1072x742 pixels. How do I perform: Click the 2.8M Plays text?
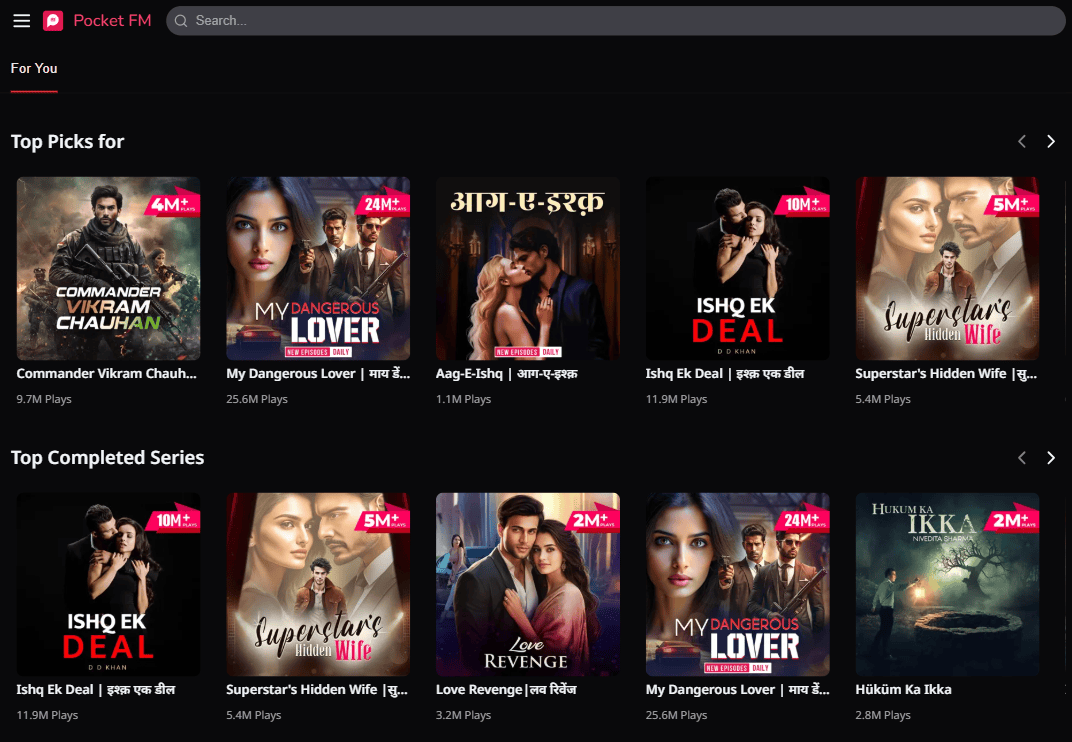click(x=883, y=715)
